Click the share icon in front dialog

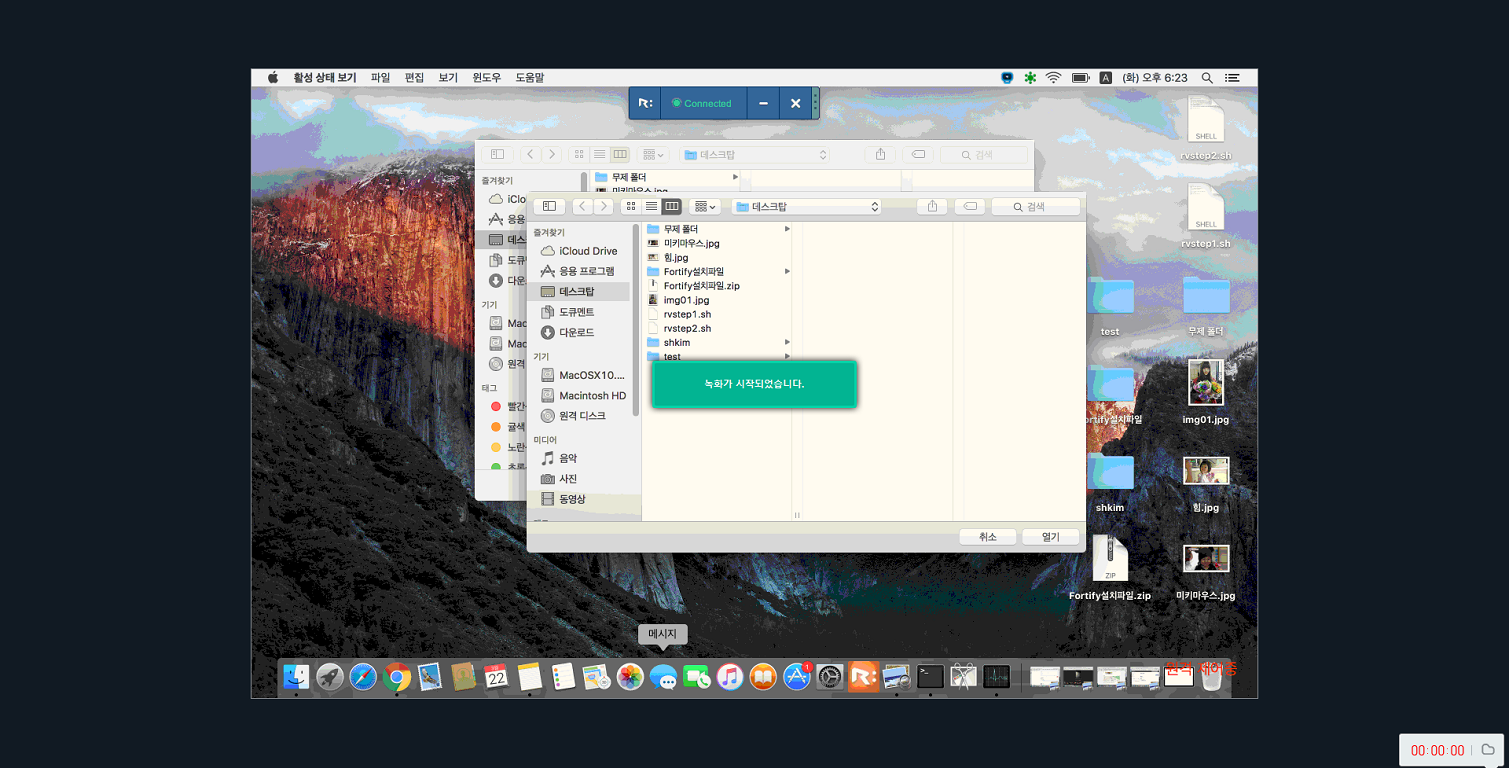[x=932, y=206]
